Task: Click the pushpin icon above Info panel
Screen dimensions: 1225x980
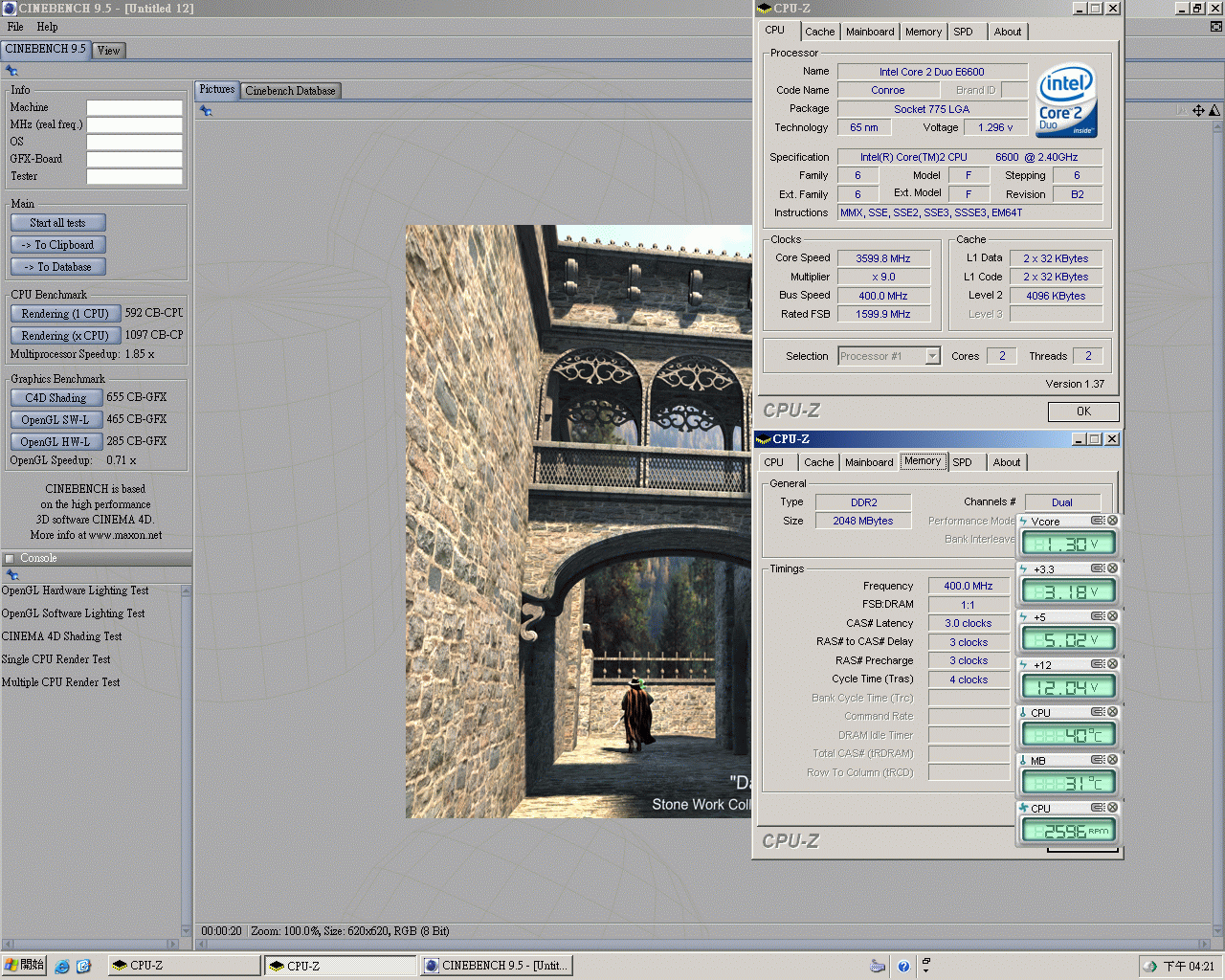Action: pos(11,71)
